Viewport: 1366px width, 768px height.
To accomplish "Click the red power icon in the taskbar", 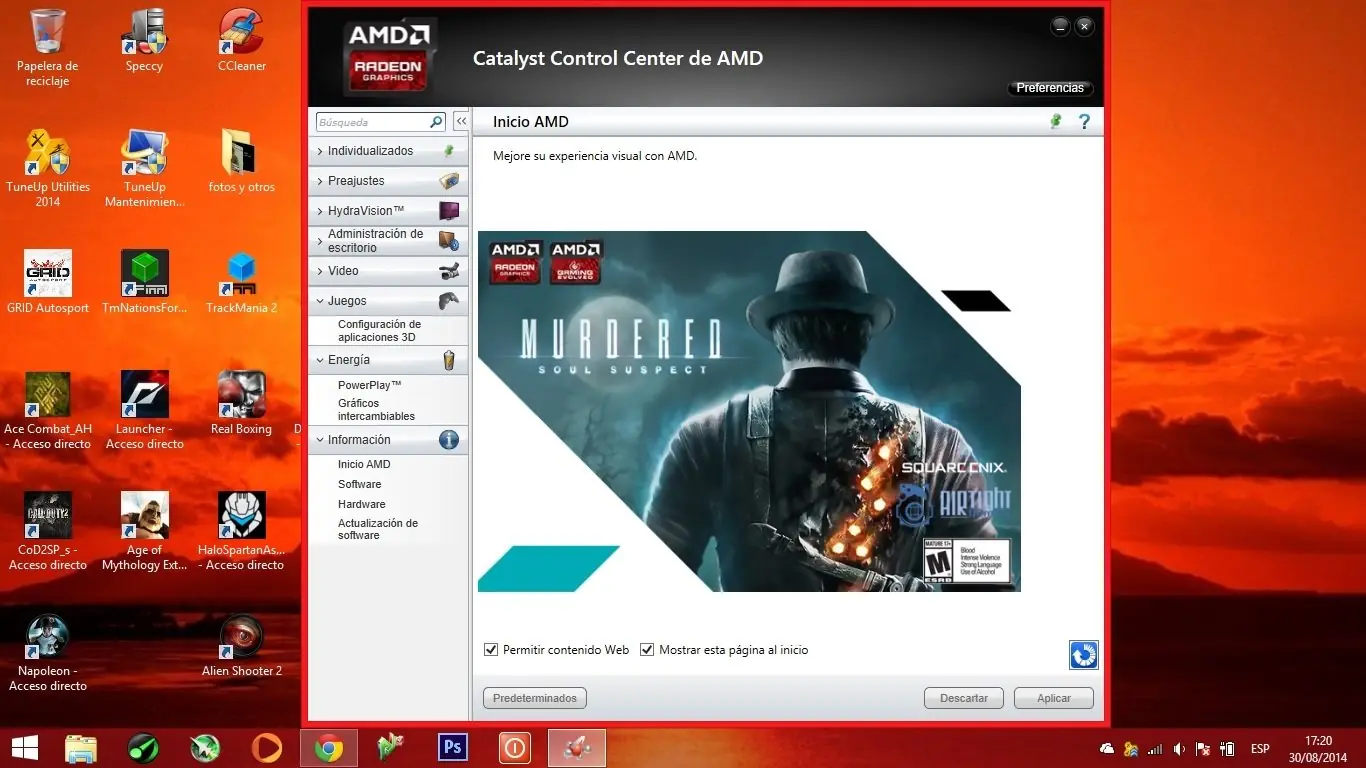I will [x=515, y=747].
